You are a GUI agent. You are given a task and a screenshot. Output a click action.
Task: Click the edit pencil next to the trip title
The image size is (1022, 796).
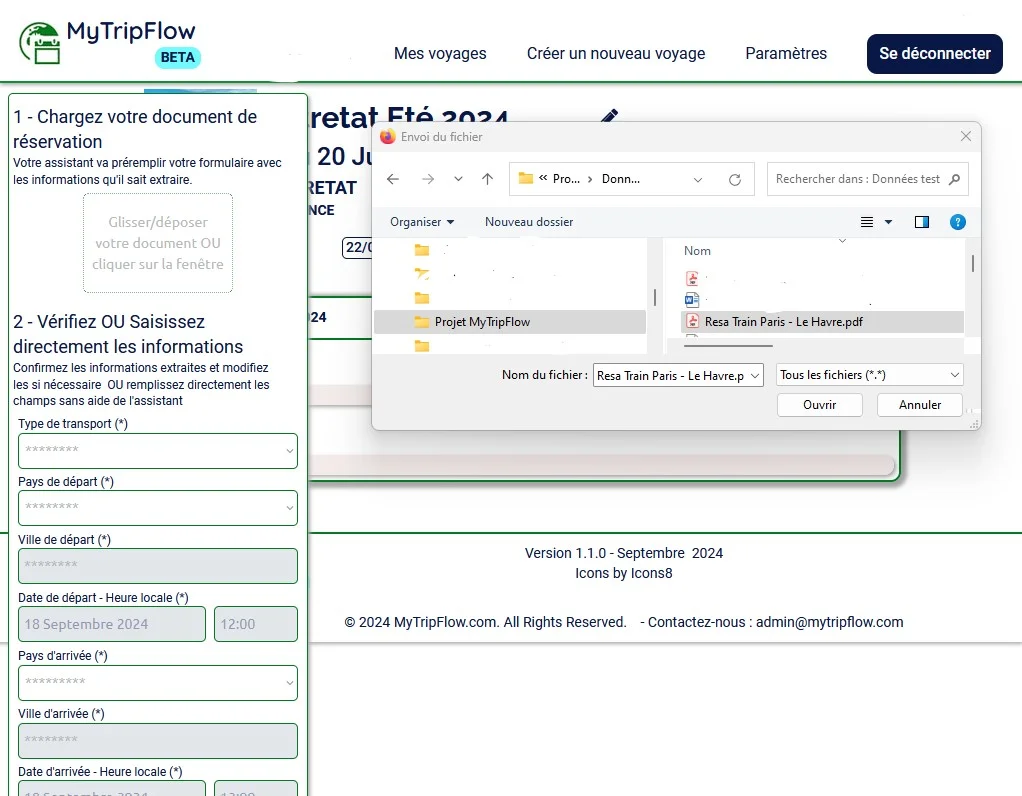609,118
